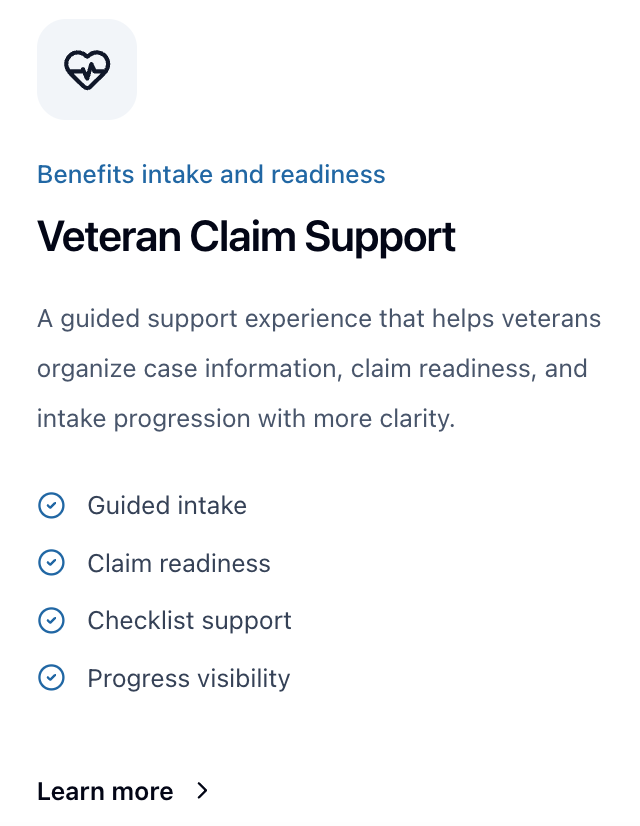
Task: Click the heart pulse icon
Action: tap(87, 69)
